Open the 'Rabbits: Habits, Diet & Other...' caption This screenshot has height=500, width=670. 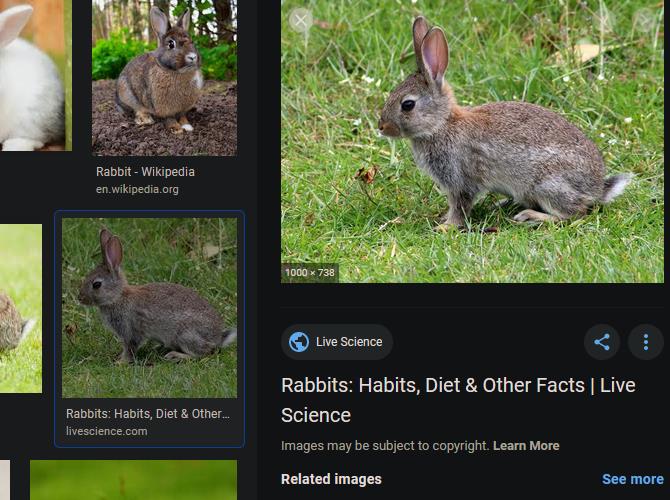click(147, 414)
